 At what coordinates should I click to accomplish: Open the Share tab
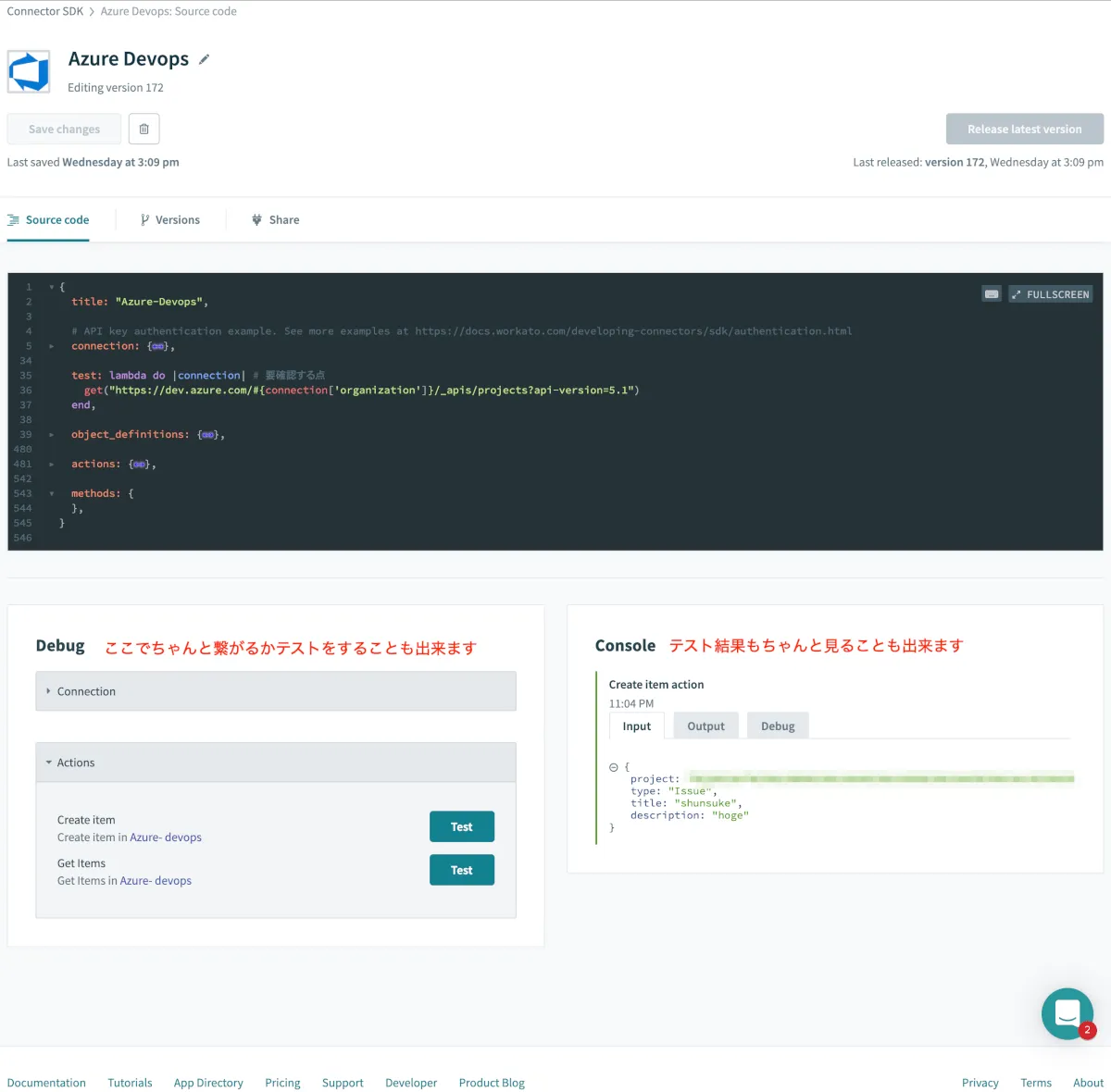pyautogui.click(x=276, y=220)
